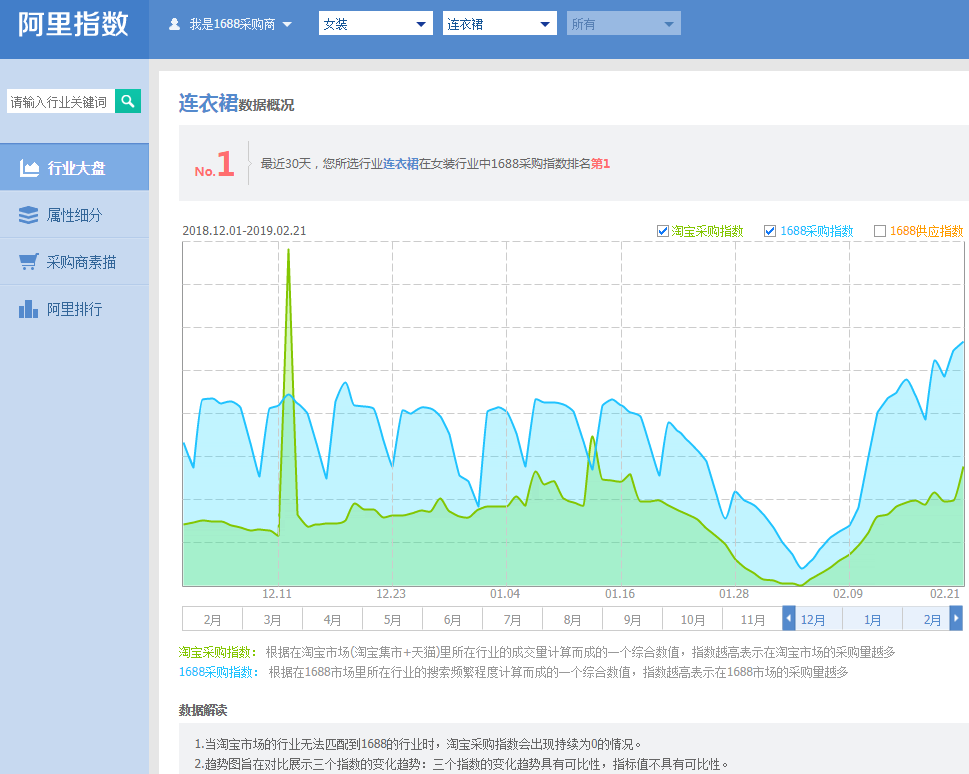Screen dimensions: 969x774
Task: Click the 连衣裙 link in ranking text
Action: pyautogui.click(x=401, y=163)
